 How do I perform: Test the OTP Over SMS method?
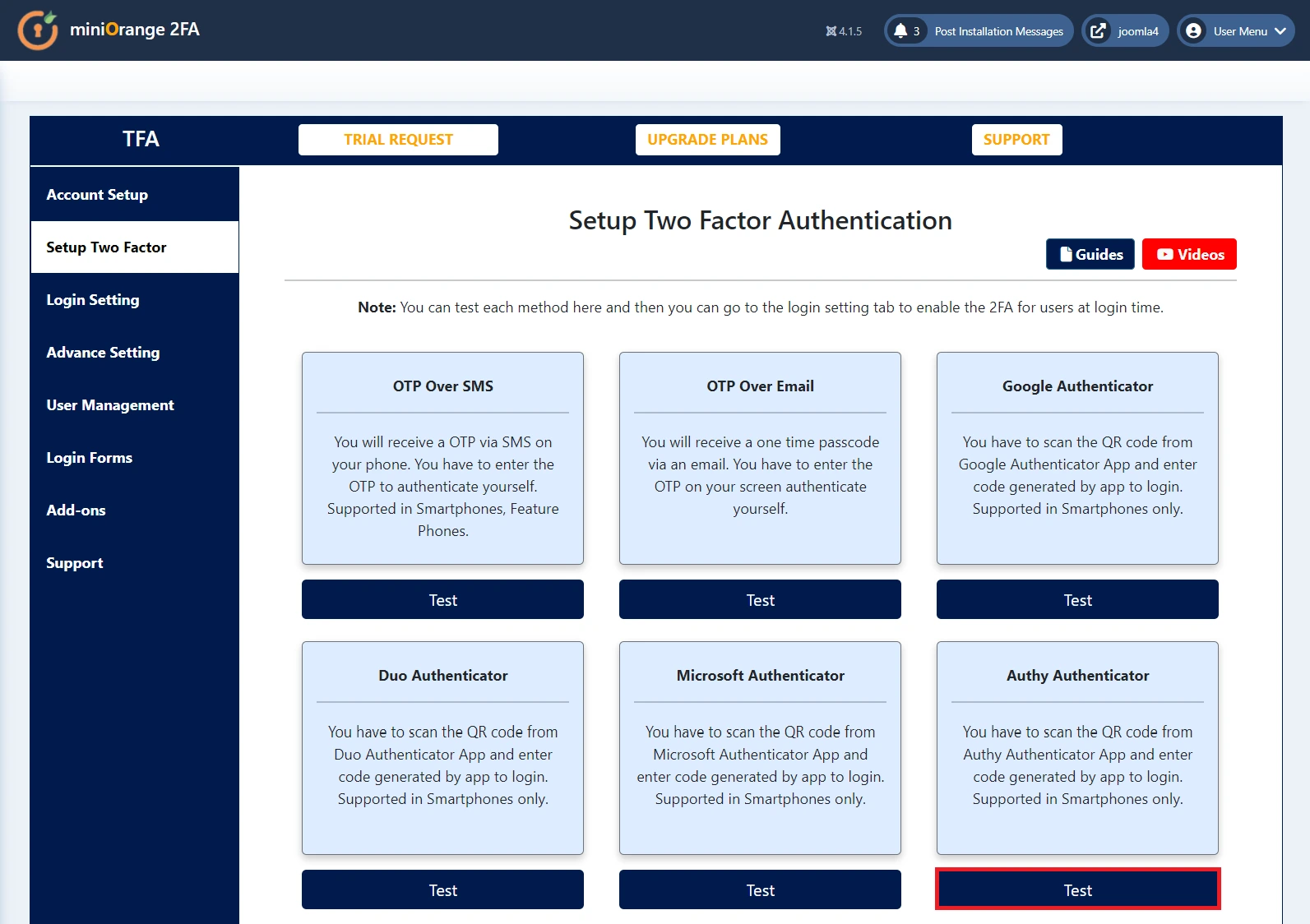click(x=442, y=600)
